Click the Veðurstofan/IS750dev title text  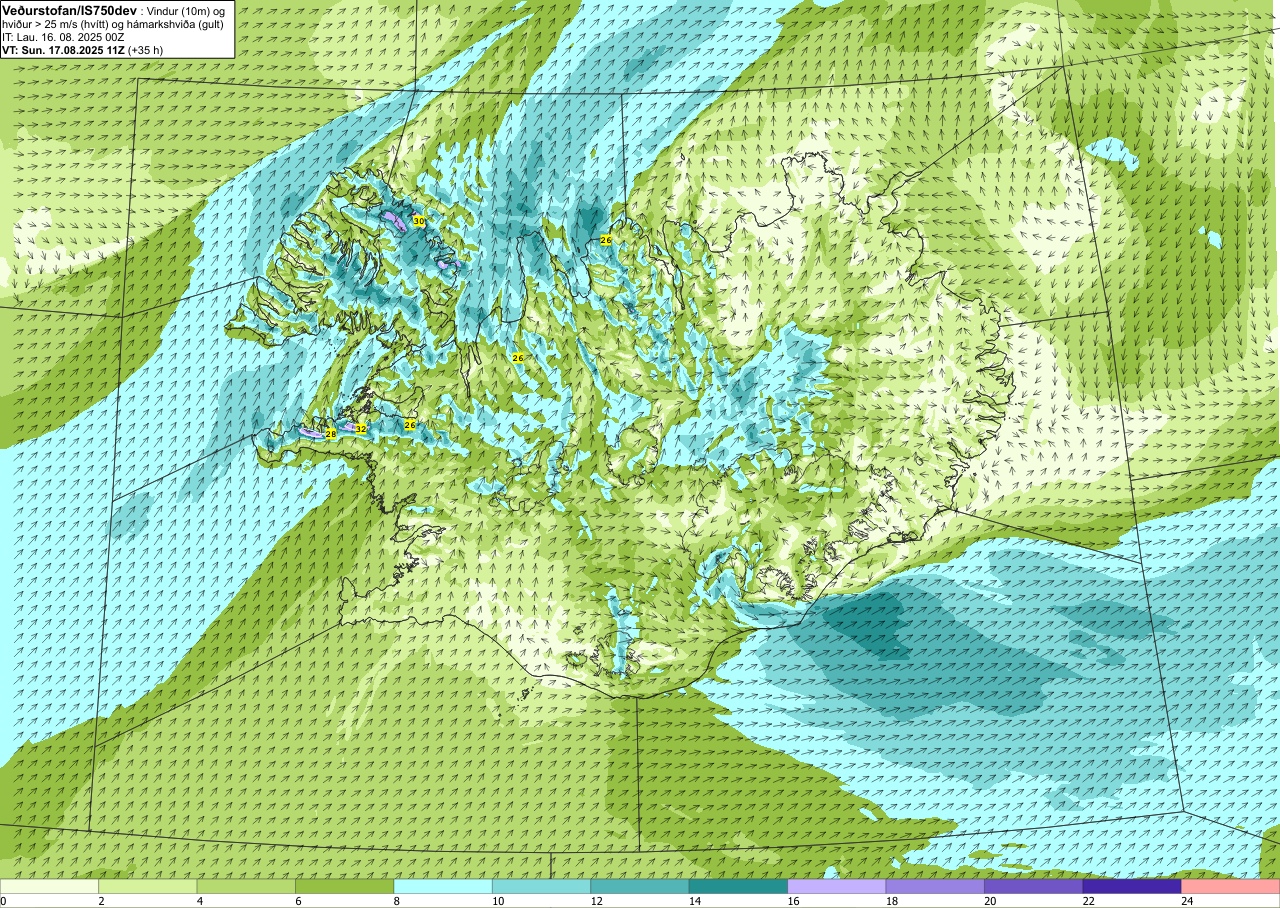(x=69, y=10)
